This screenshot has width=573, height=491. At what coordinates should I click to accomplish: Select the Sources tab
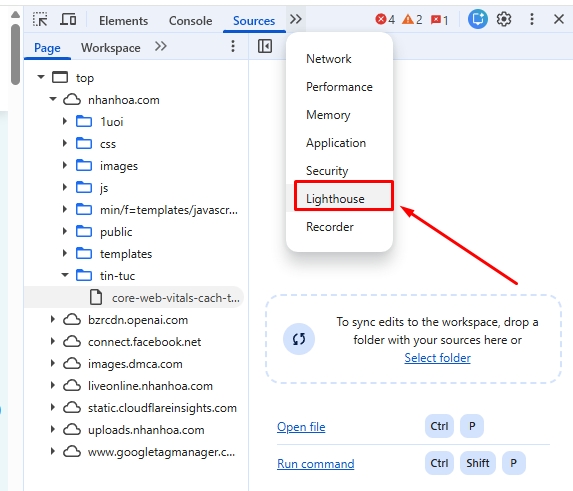click(x=254, y=21)
